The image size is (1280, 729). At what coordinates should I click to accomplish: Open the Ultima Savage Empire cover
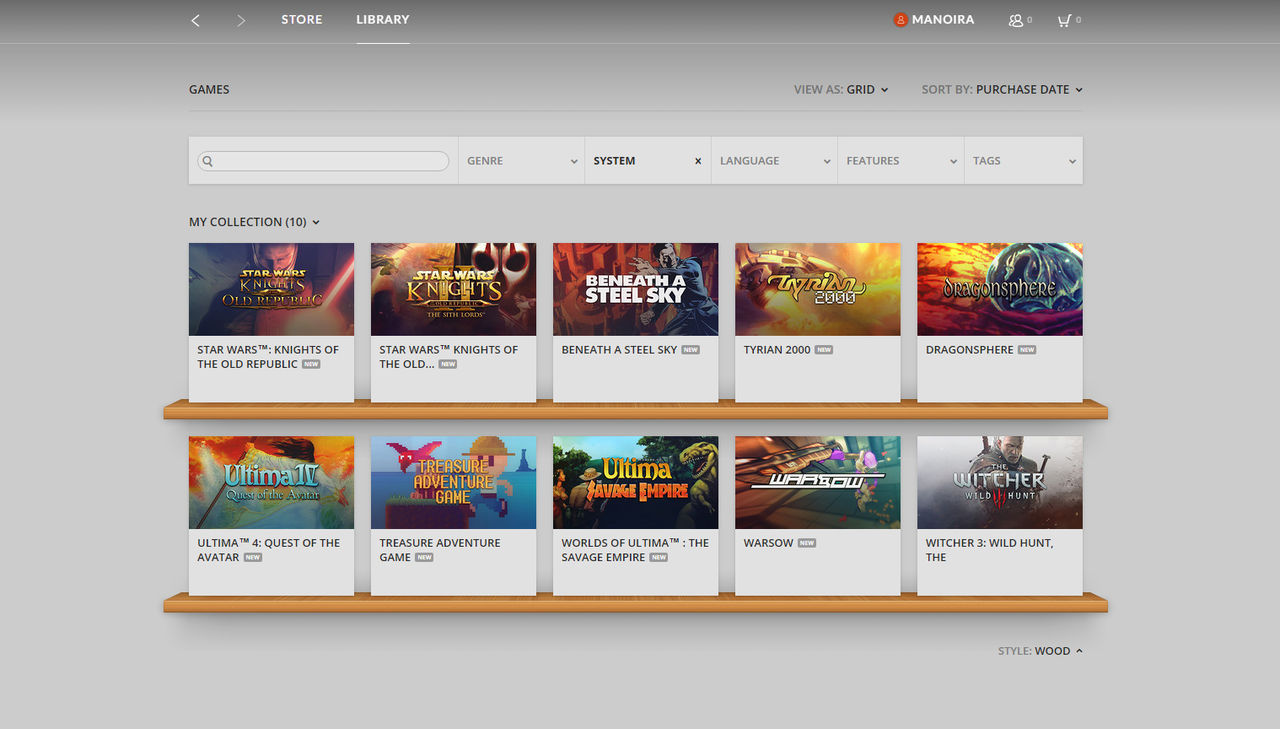(x=635, y=482)
